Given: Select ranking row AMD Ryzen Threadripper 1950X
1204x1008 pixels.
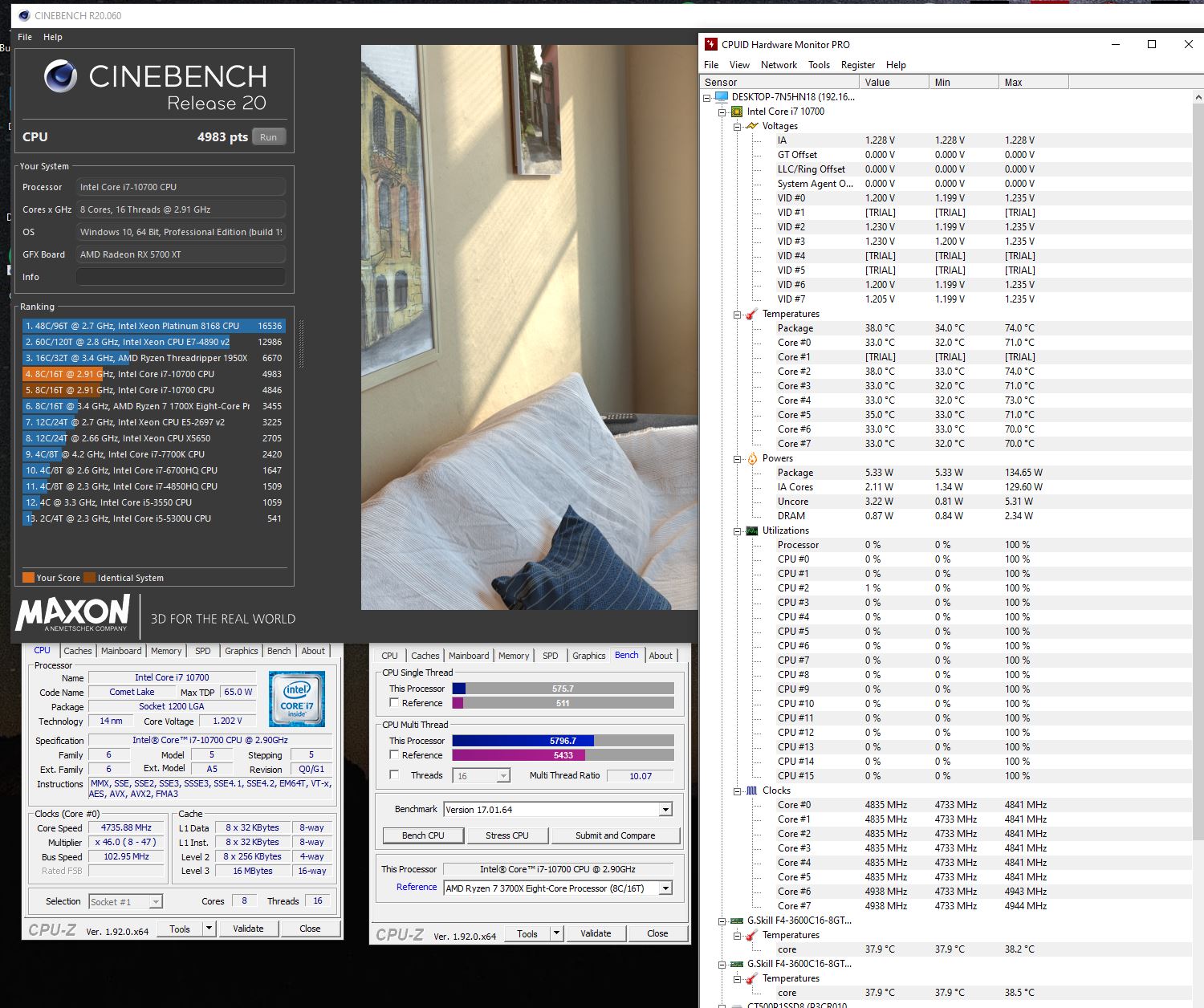Looking at the screenshot, I should click(153, 358).
